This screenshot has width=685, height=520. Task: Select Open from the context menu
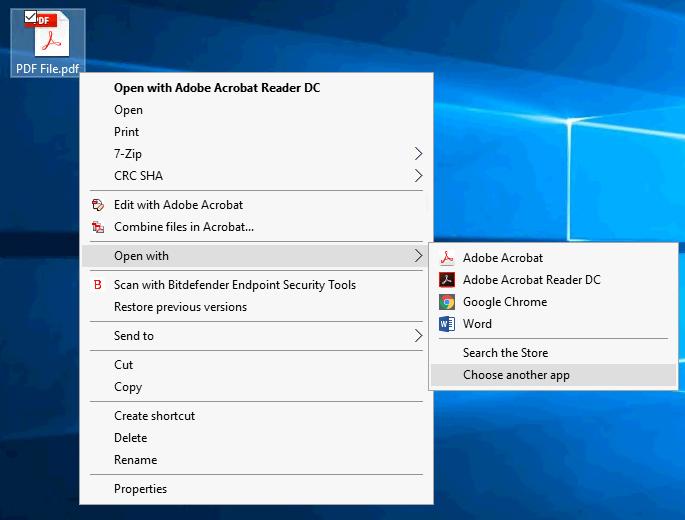pos(256,110)
